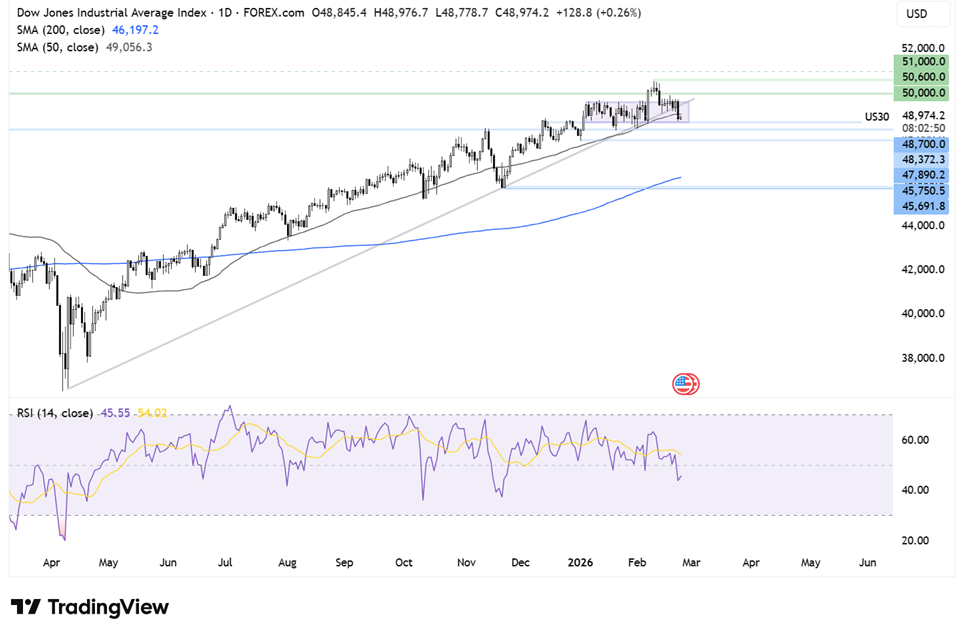Click the 60.00 RSI axis label

[x=915, y=440]
